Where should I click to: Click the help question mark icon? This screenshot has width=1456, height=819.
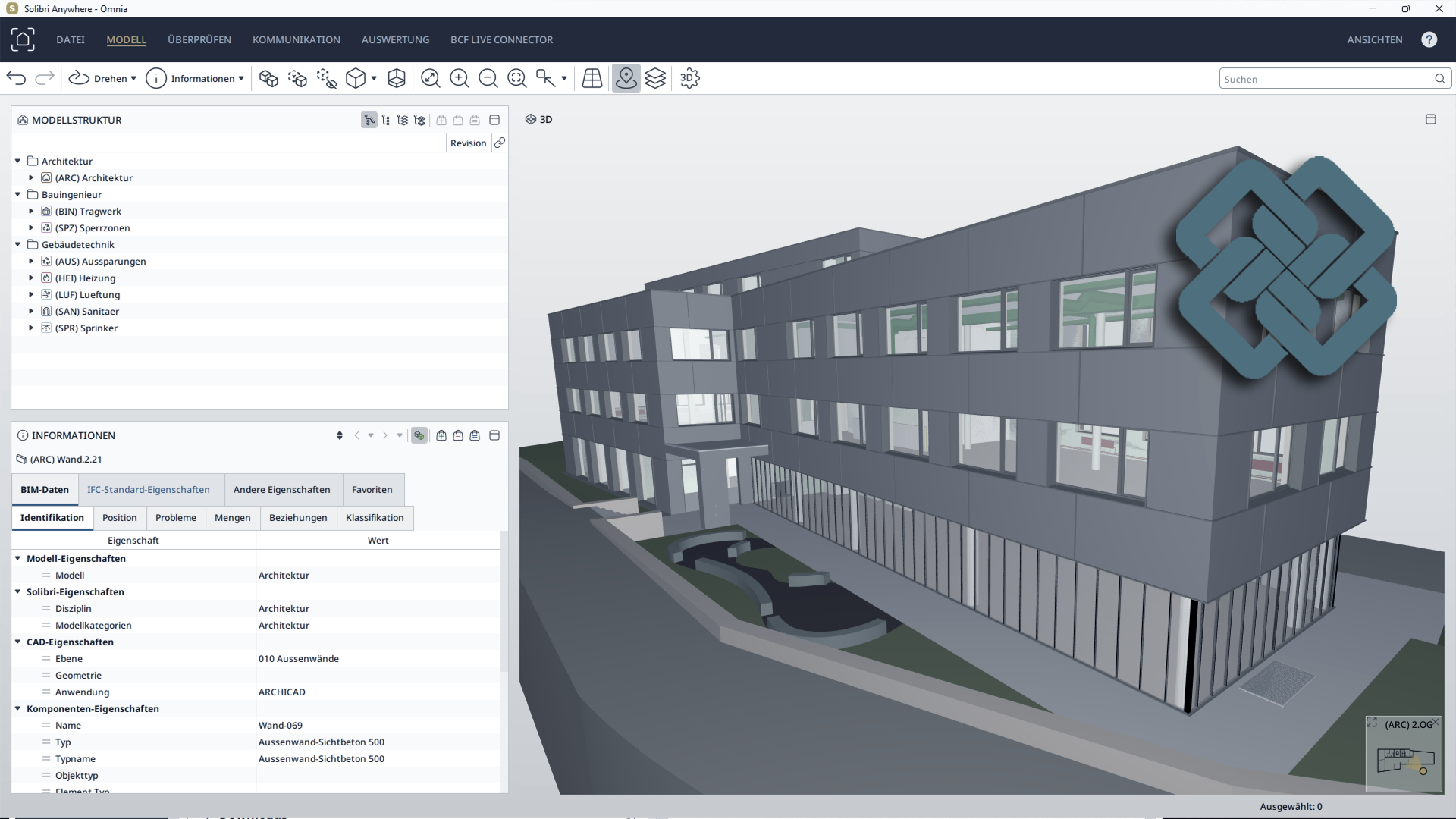[1429, 39]
